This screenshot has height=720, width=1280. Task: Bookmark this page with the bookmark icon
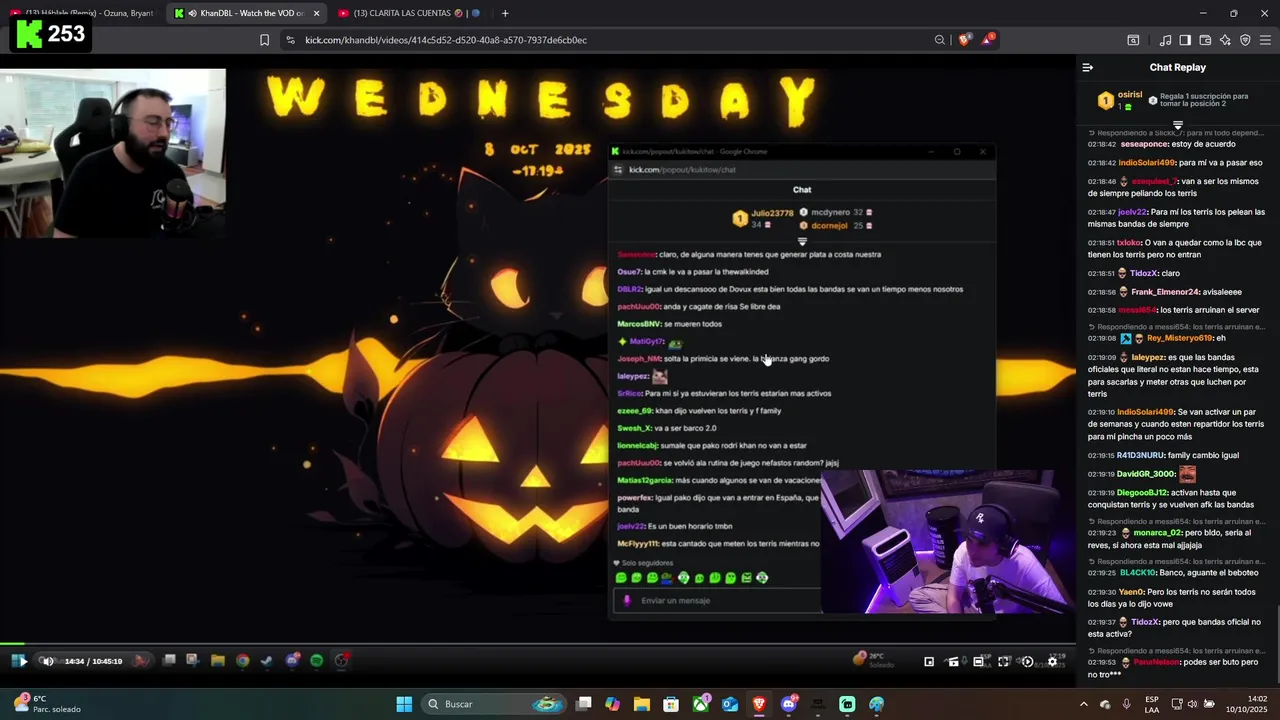[264, 40]
